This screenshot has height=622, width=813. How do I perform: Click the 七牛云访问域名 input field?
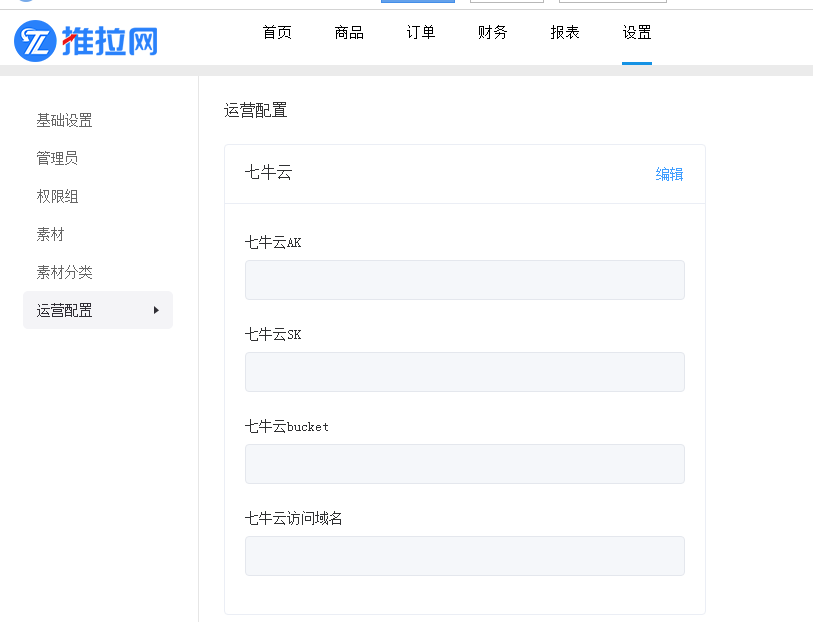coord(465,556)
